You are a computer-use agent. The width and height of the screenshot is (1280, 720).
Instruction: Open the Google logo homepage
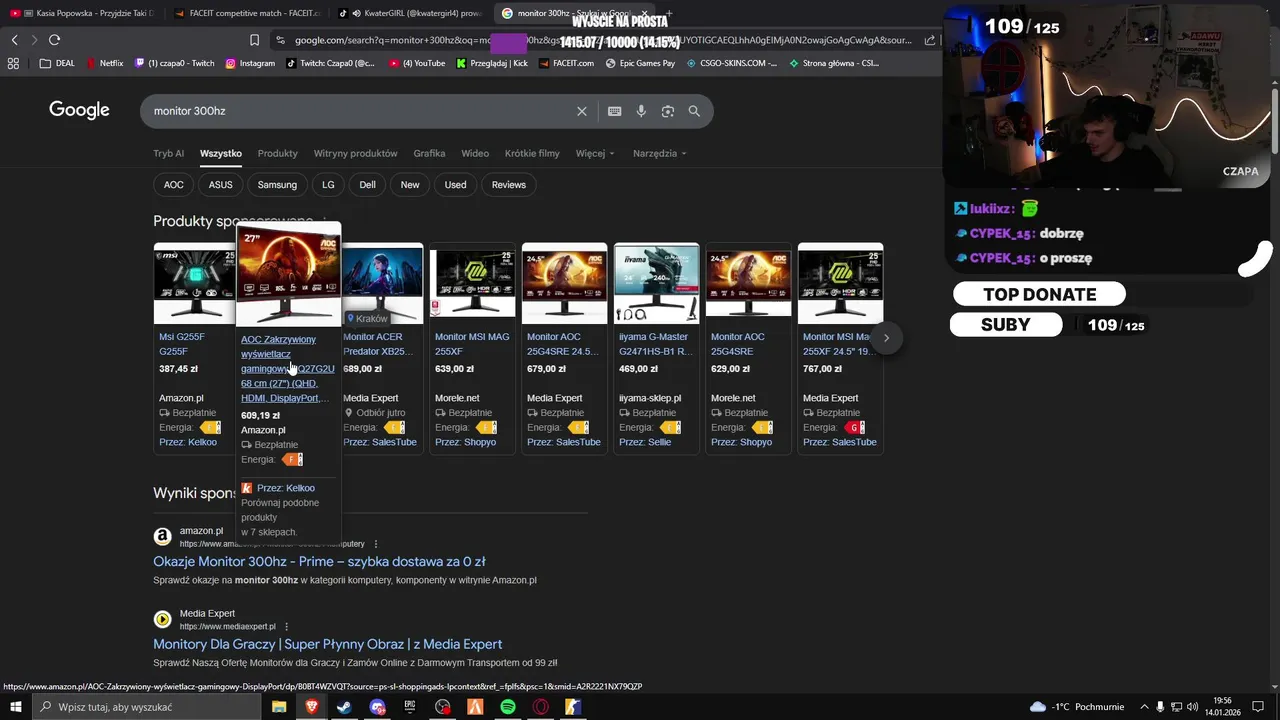coord(79,110)
